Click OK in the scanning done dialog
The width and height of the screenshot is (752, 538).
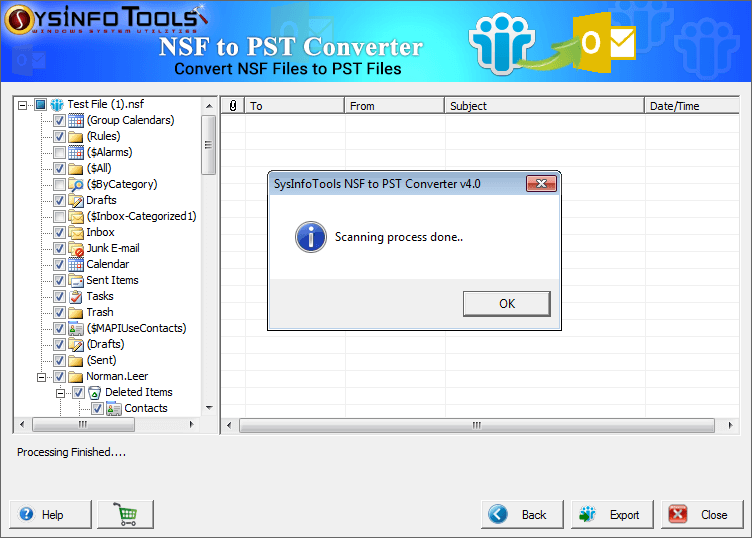click(x=506, y=304)
